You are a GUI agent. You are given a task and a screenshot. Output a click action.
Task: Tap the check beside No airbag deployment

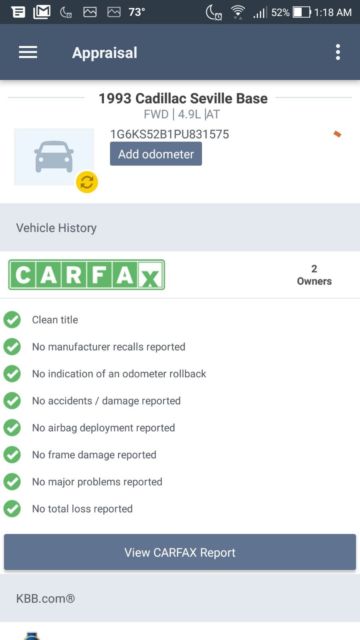(x=12, y=428)
